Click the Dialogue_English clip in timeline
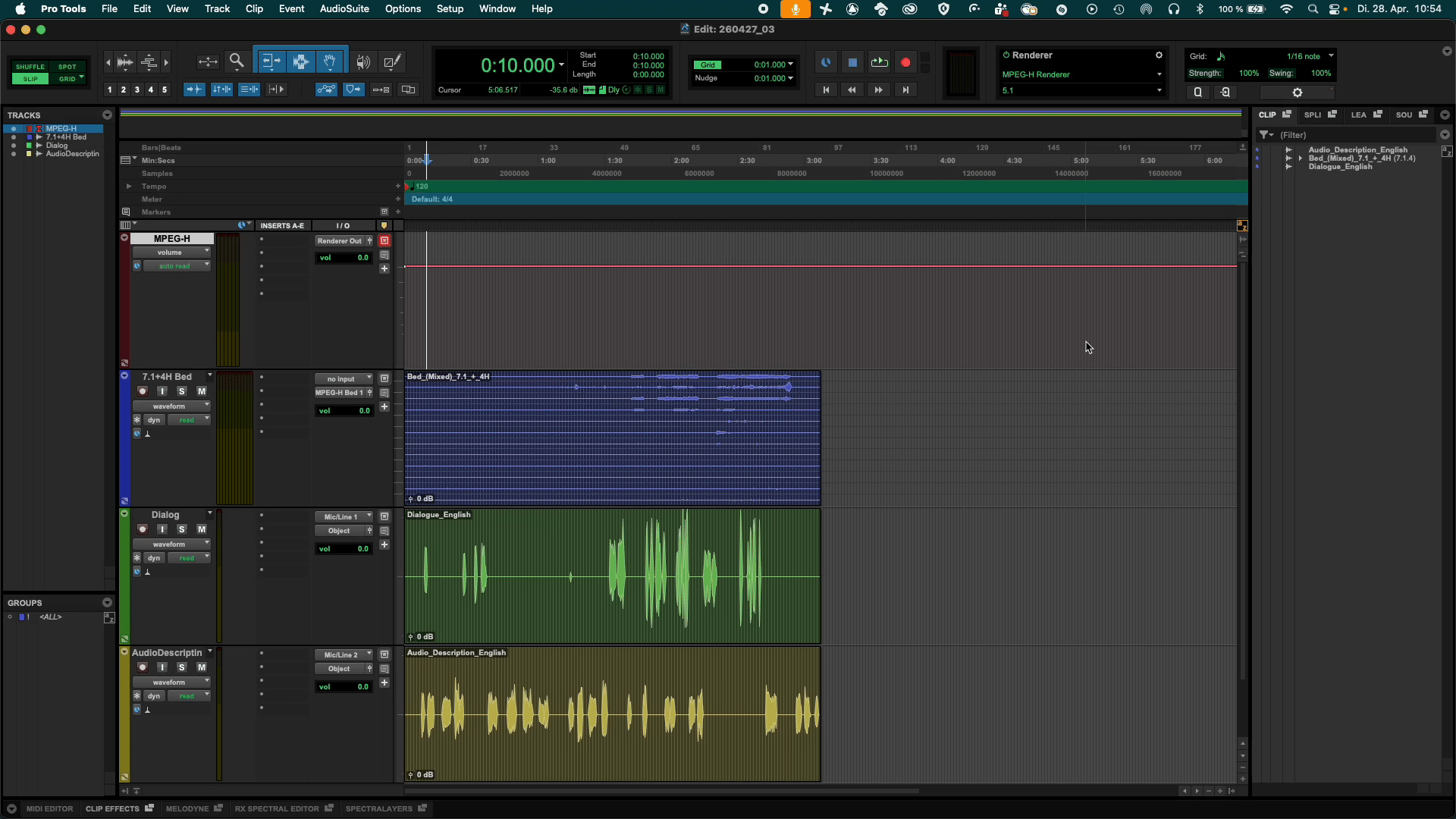This screenshot has height=819, width=1456. (613, 576)
